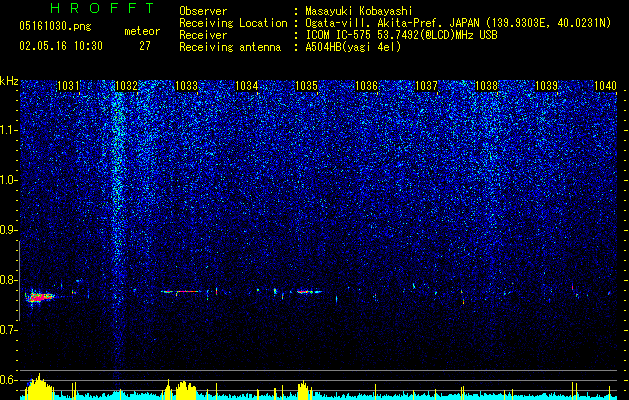Click the 1036 time marker
The width and height of the screenshot is (629, 400).
pos(366,85)
